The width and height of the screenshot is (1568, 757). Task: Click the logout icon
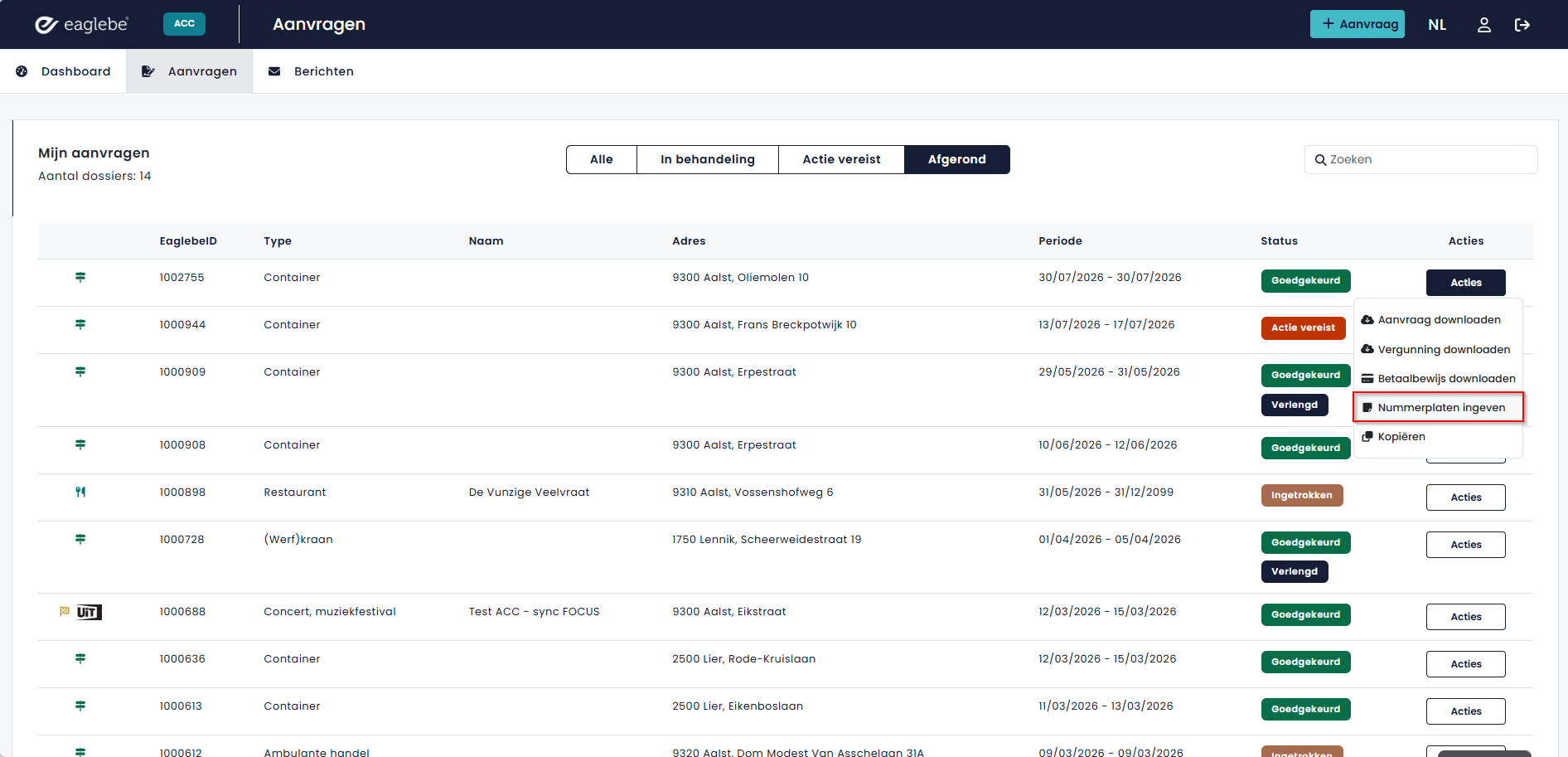[x=1522, y=25]
